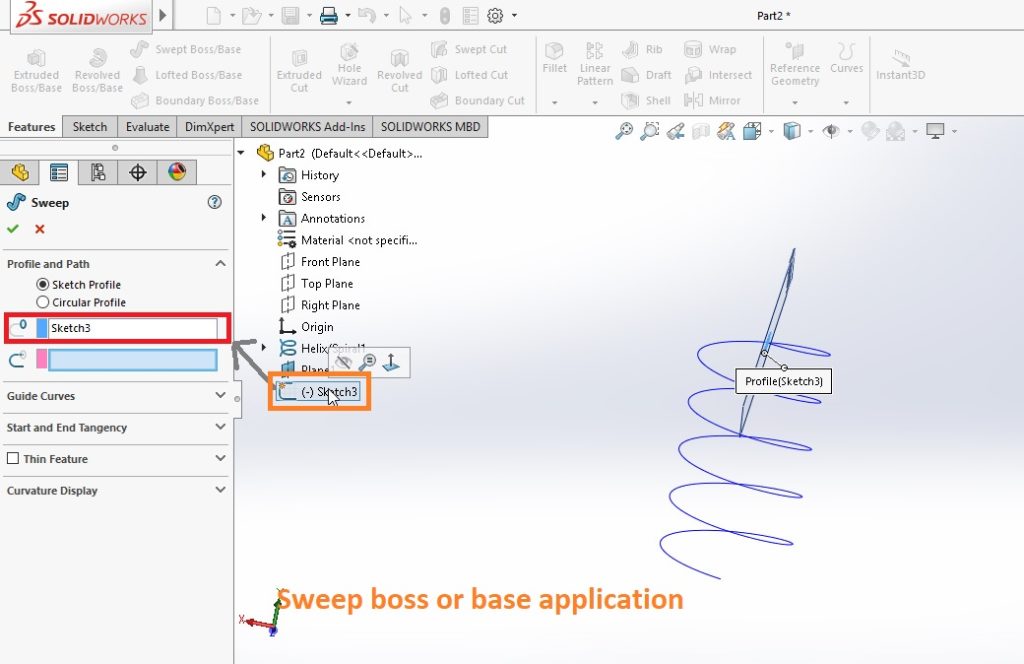This screenshot has width=1024, height=664.
Task: Switch to the Evaluate tab
Action: tap(148, 127)
